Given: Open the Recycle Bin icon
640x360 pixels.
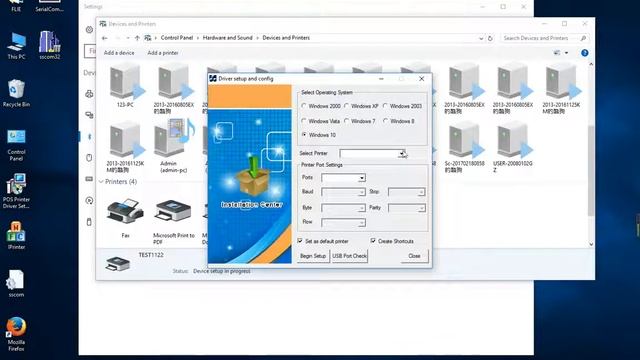Looking at the screenshot, I should click(x=16, y=93).
